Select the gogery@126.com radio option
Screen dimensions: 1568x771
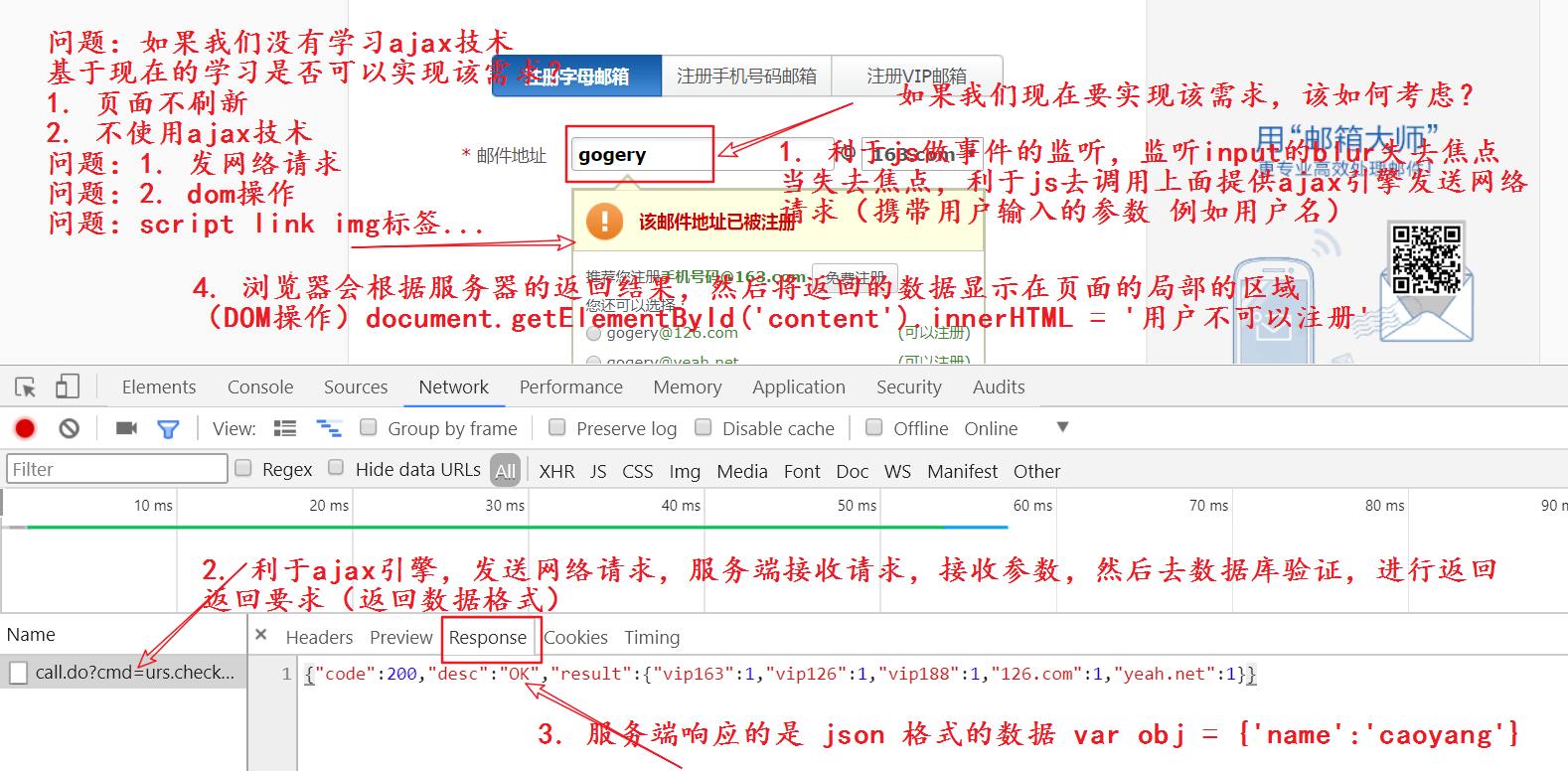point(594,335)
